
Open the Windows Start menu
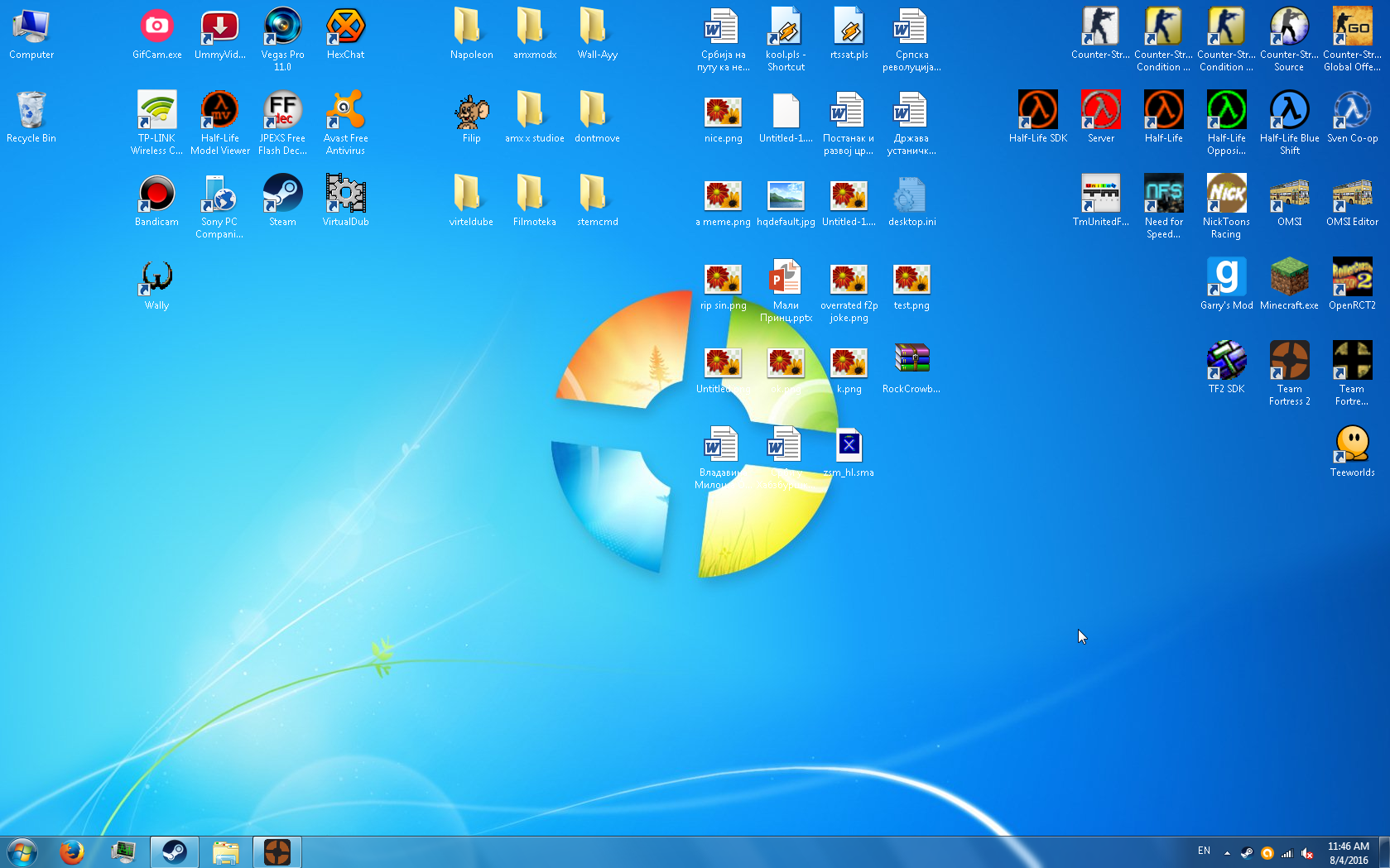[22, 851]
